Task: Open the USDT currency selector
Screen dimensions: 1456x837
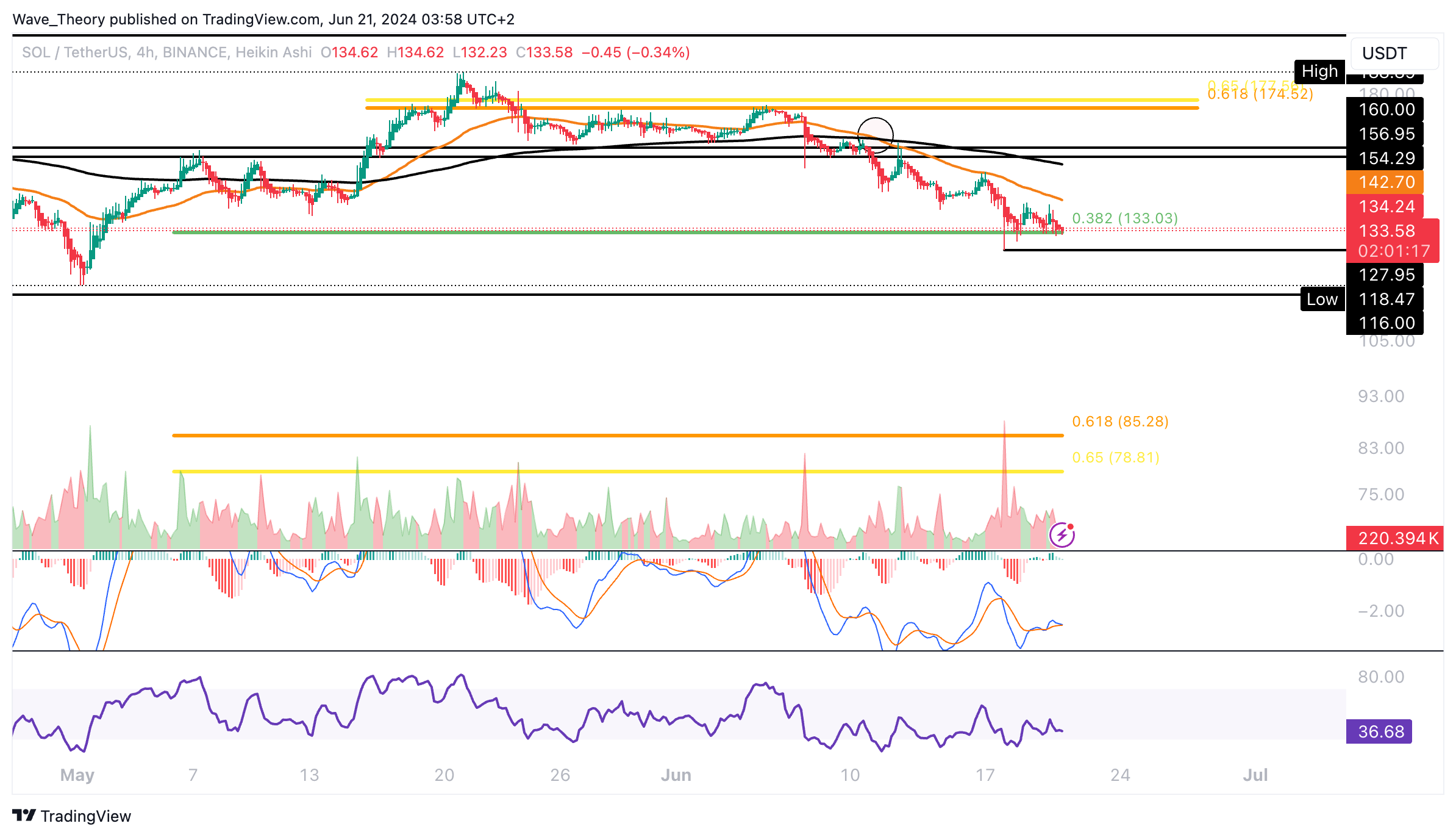Action: (1394, 54)
